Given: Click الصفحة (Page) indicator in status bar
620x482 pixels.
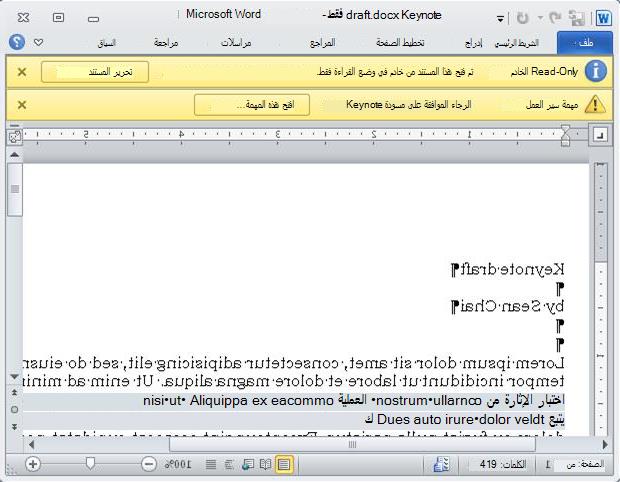Looking at the screenshot, I should (574, 464).
